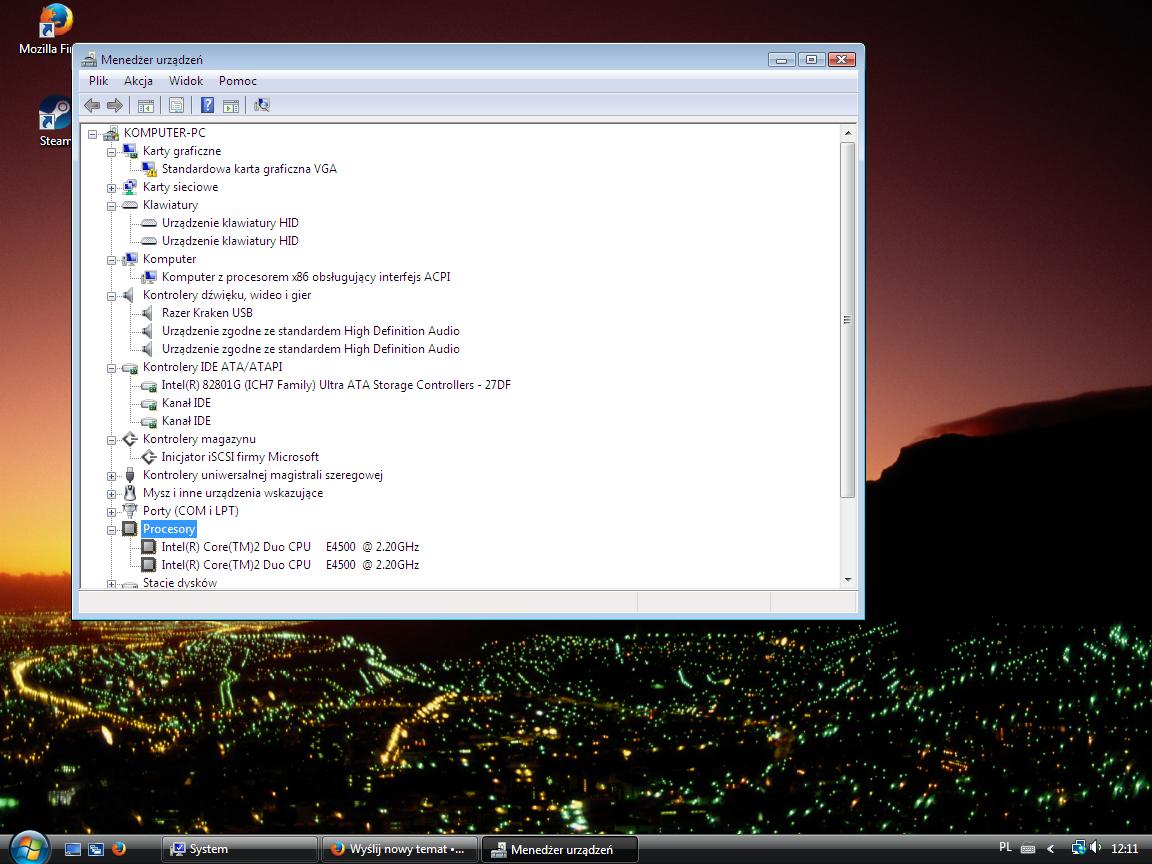Viewport: 1152px width, 864px height.
Task: Click the 12:11 taskbar clock
Action: pyautogui.click(x=1125, y=849)
